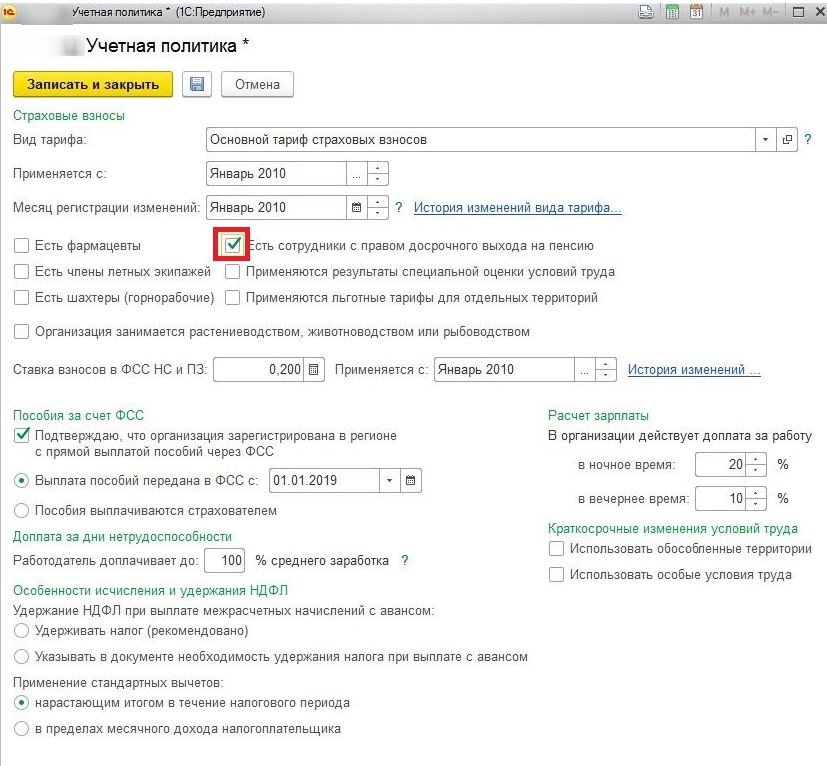Open calendar picker for 01.01.2019 date field

tap(410, 481)
